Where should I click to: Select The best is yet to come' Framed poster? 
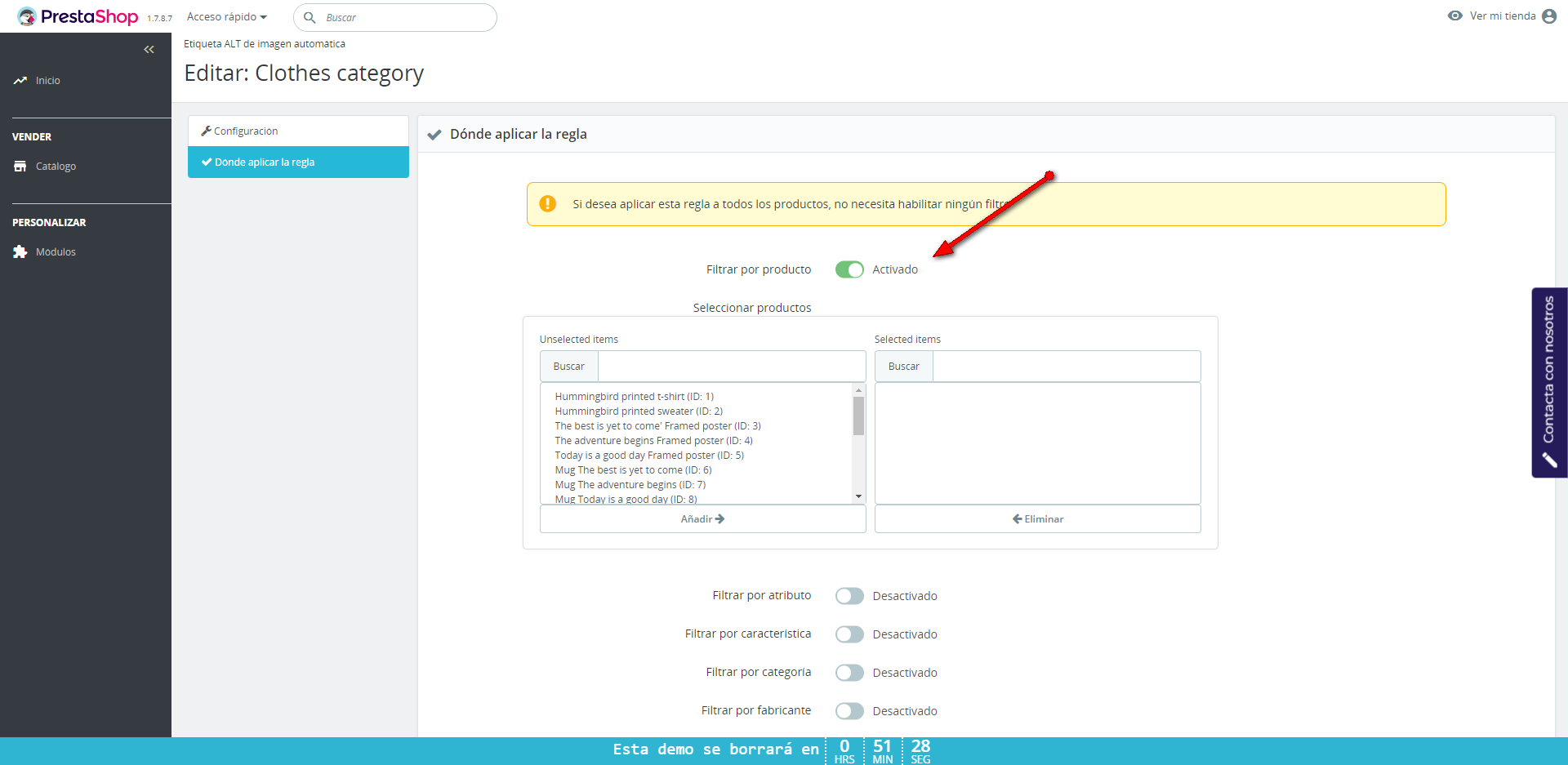pos(658,426)
